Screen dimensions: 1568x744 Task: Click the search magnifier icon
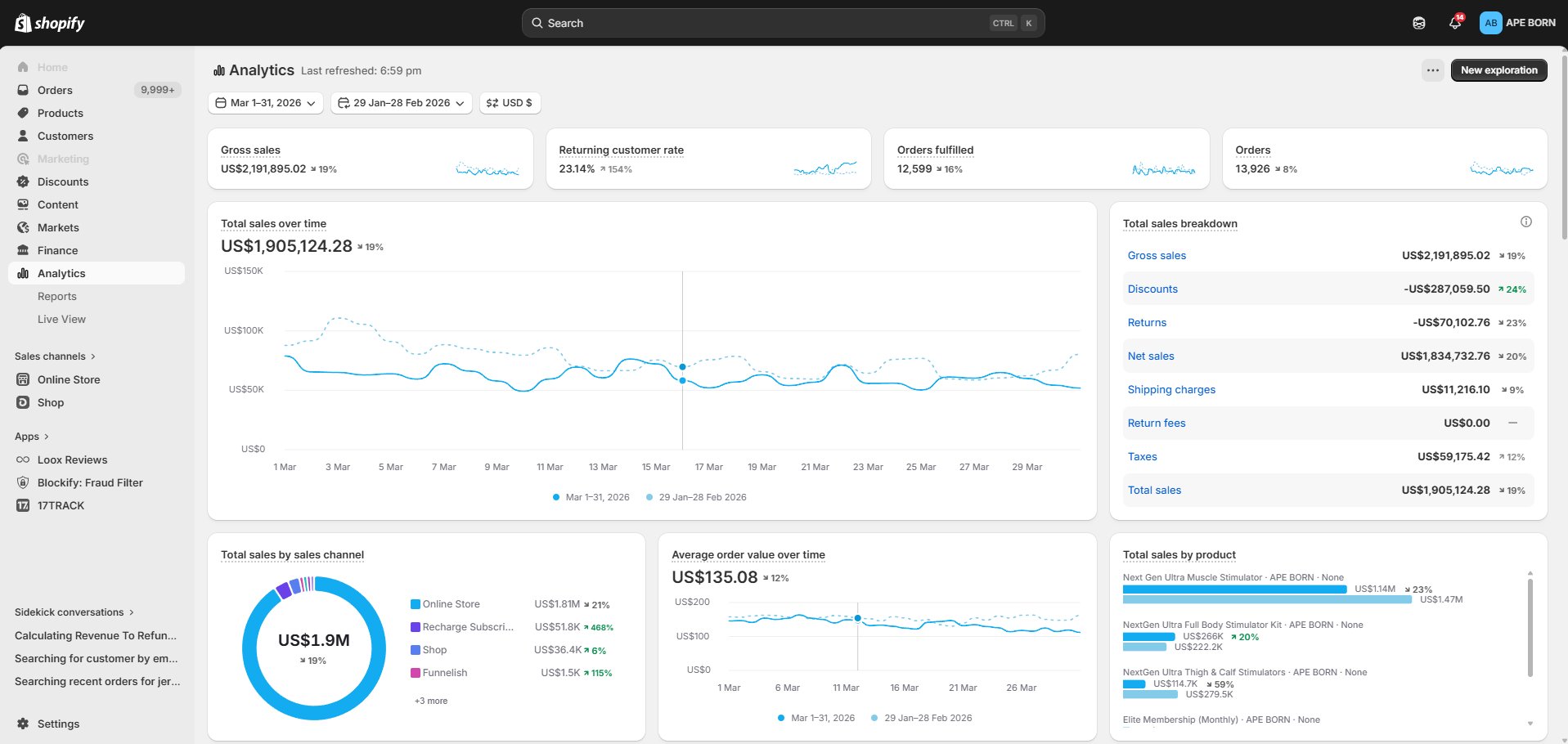537,23
